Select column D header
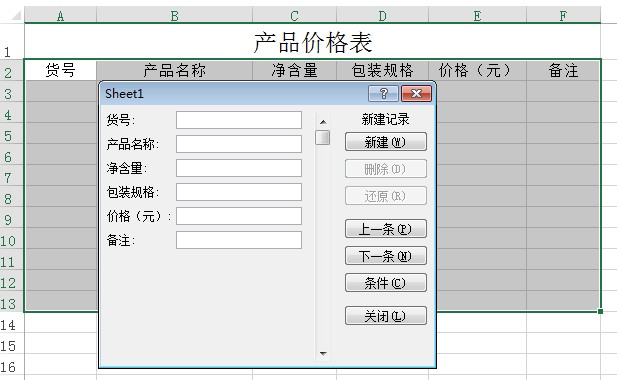Image resolution: width=617 pixels, height=380 pixels. point(382,16)
